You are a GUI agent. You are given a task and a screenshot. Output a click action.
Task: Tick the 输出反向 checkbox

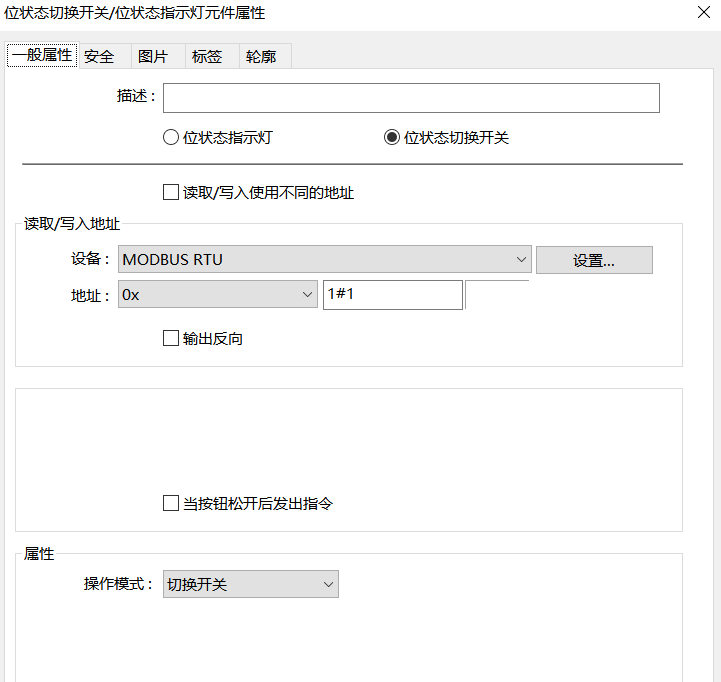(x=171, y=339)
